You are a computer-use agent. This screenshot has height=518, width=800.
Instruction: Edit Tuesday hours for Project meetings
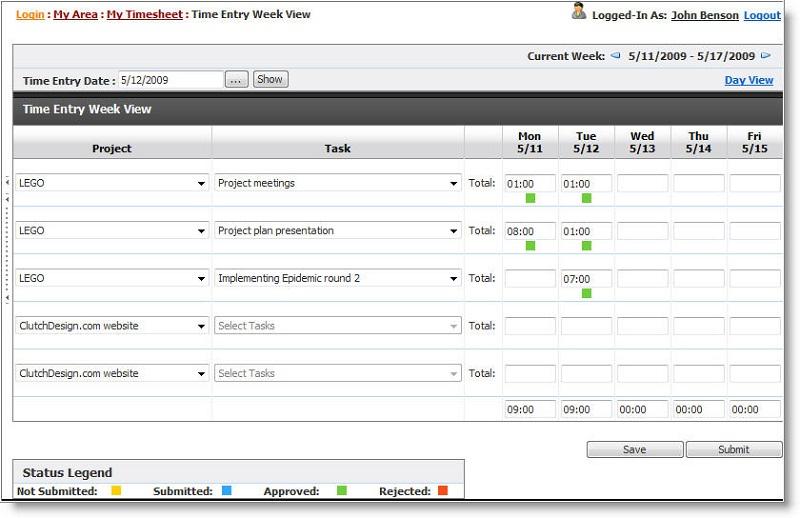587,183
